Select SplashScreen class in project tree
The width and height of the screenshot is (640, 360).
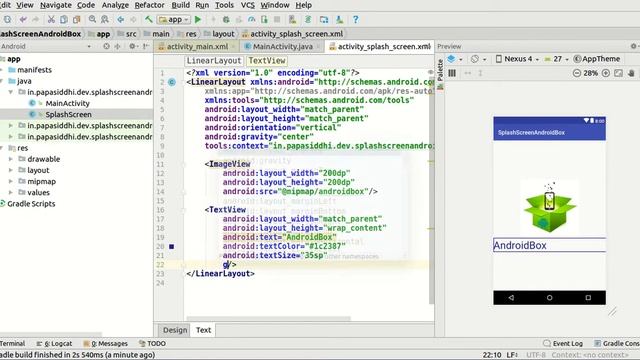coord(68,114)
